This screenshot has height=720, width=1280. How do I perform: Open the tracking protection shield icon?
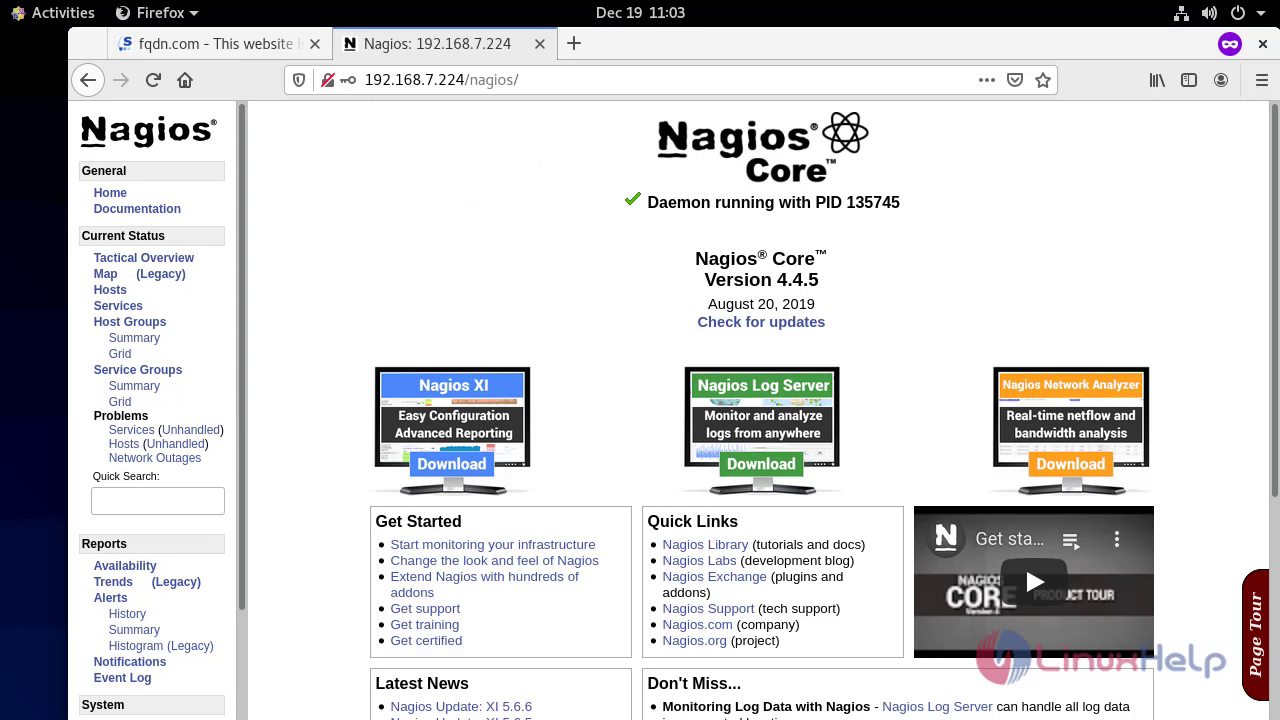tap(299, 80)
